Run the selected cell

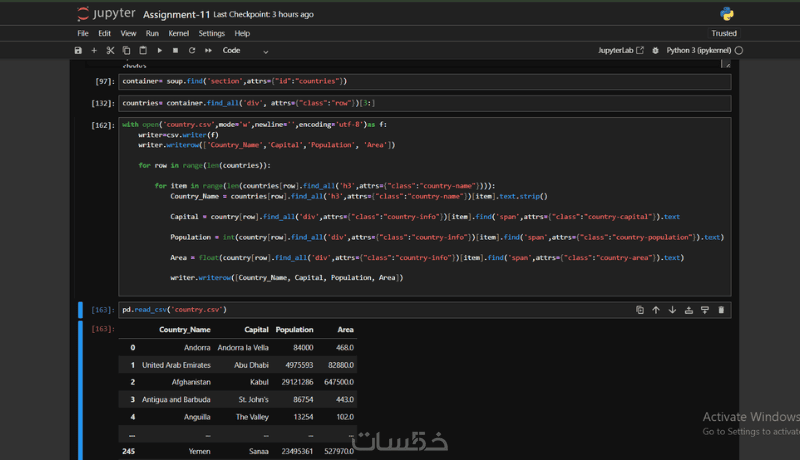click(x=160, y=50)
